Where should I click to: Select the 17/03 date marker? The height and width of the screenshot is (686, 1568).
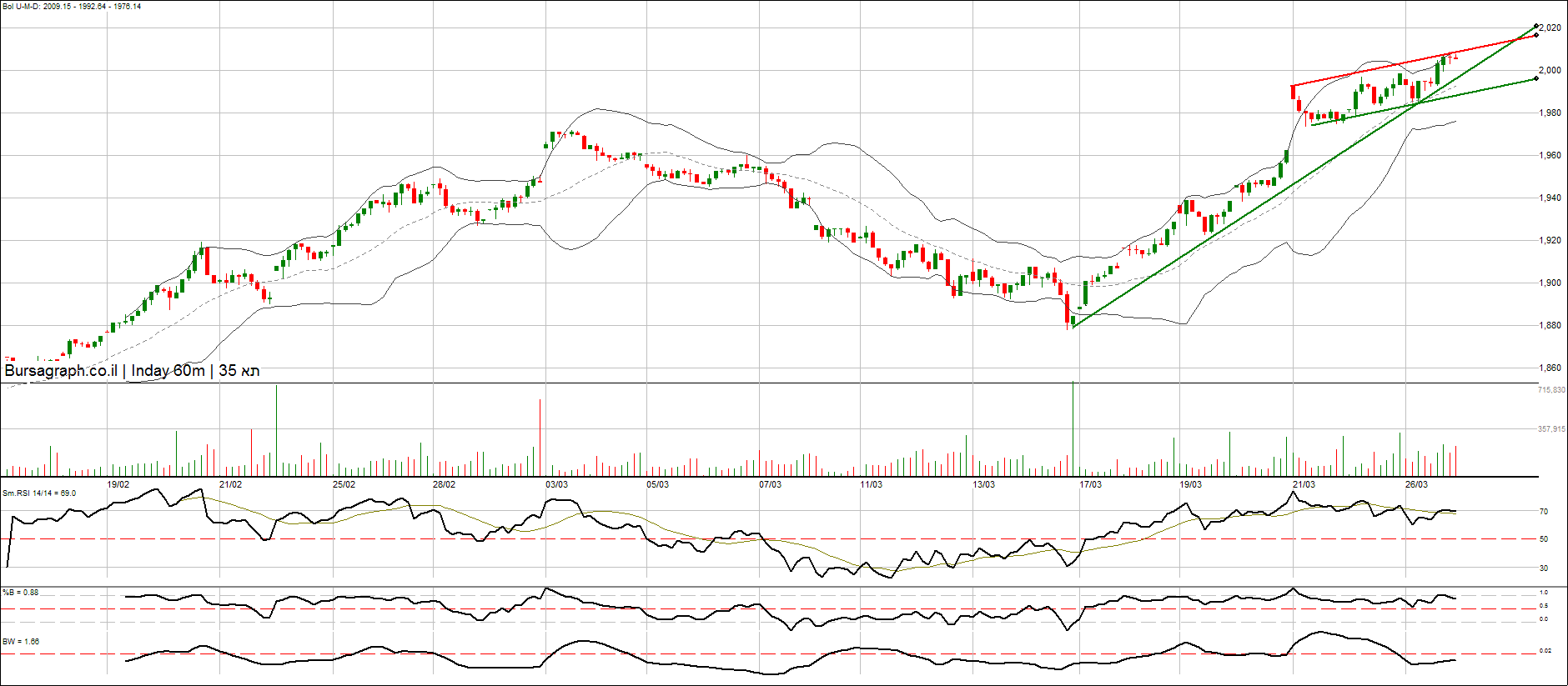pyautogui.click(x=1090, y=484)
